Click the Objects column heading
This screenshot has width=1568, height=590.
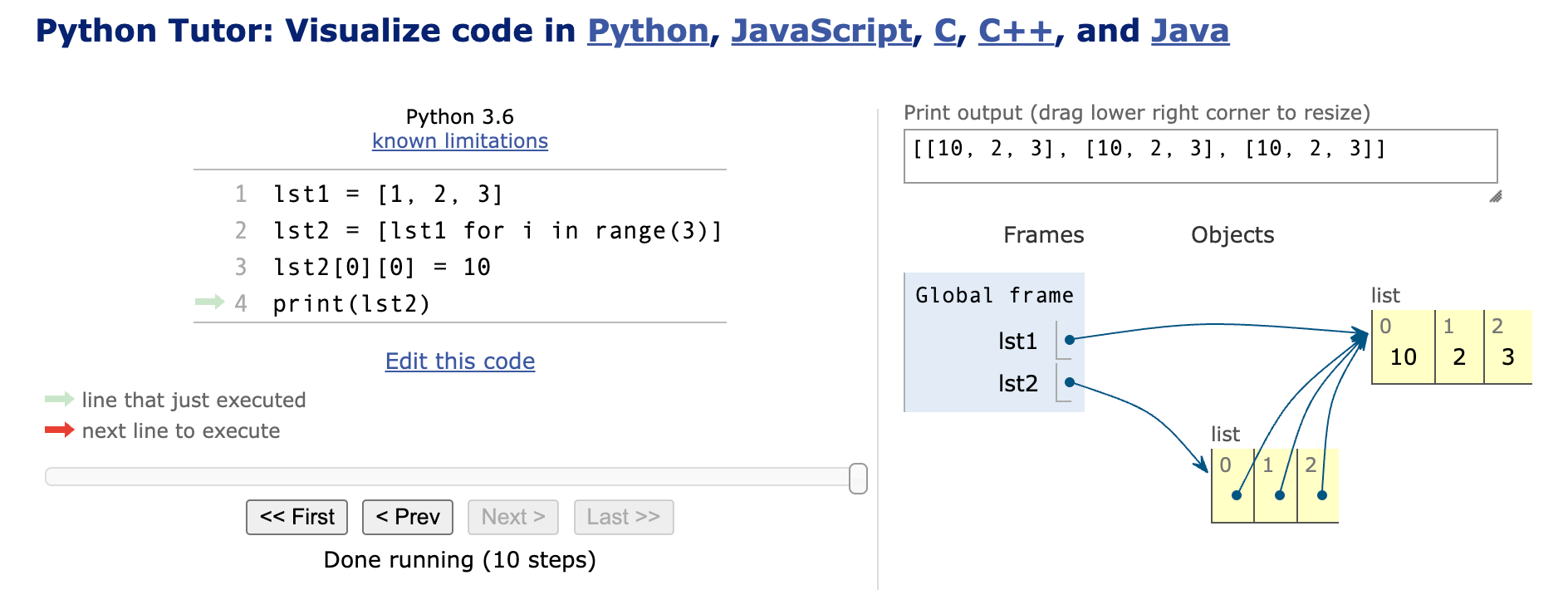(x=1232, y=235)
